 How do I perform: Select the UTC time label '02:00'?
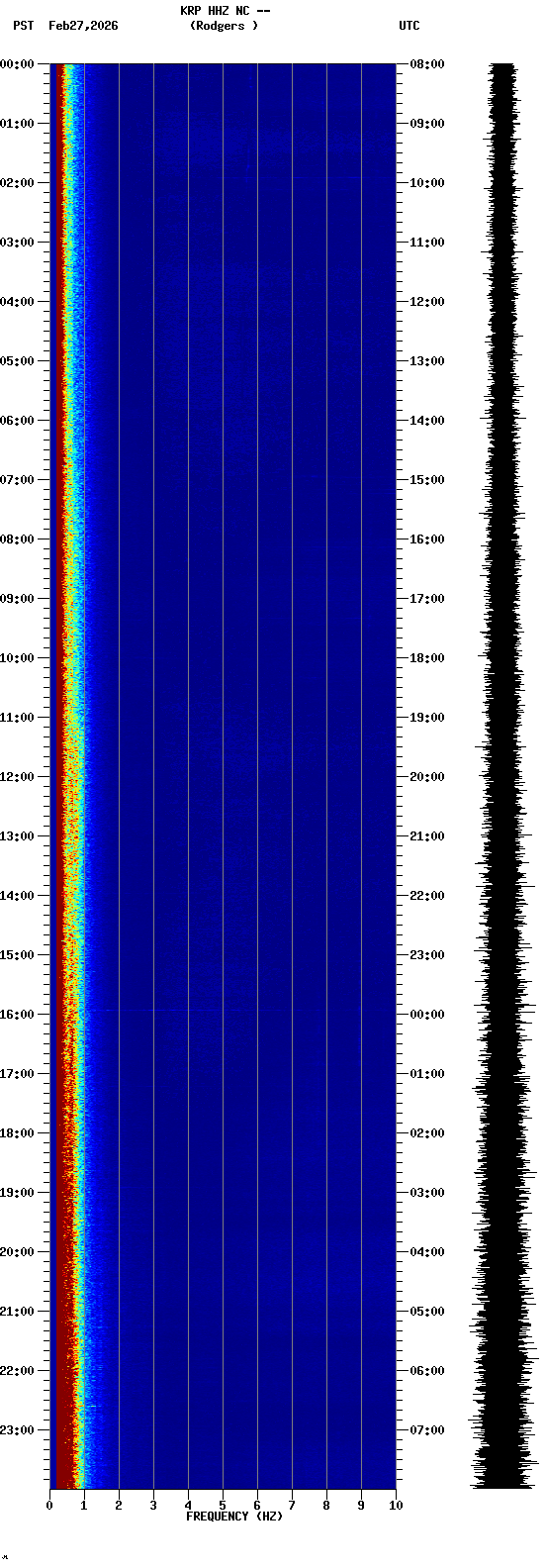[427, 1133]
